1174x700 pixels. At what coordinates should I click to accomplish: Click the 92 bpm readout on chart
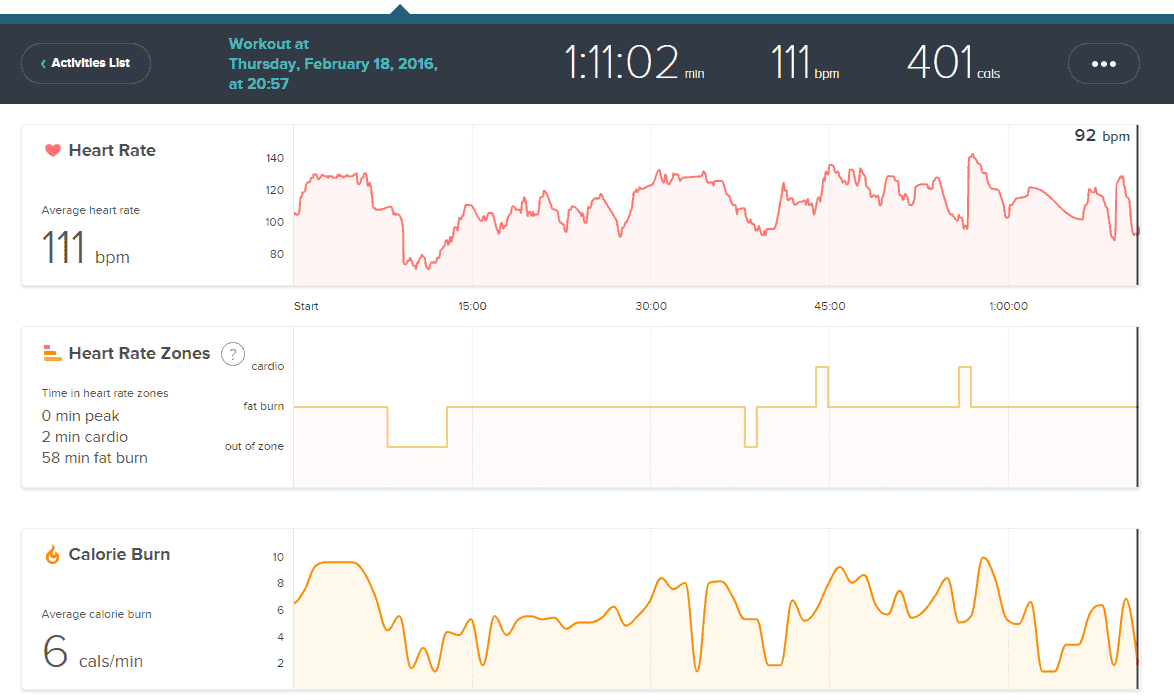[x=1101, y=136]
